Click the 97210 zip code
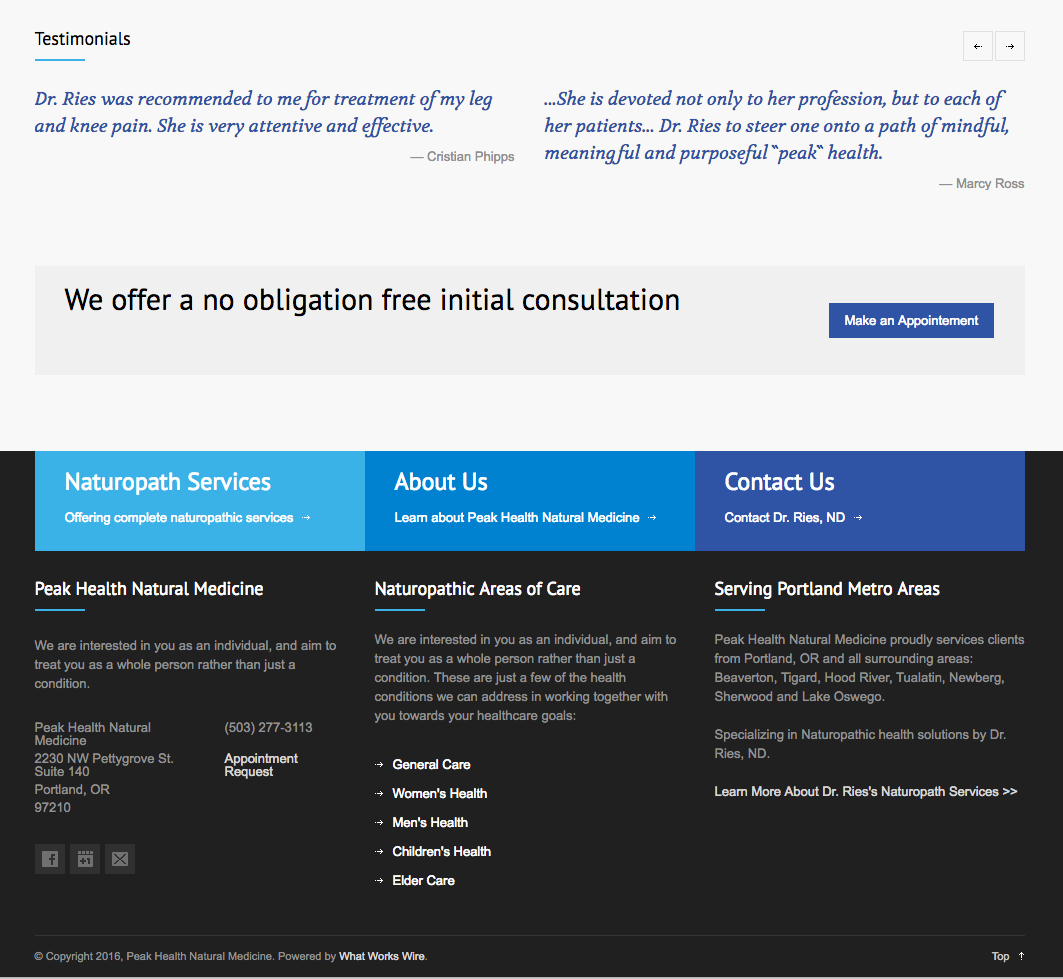 coord(52,807)
